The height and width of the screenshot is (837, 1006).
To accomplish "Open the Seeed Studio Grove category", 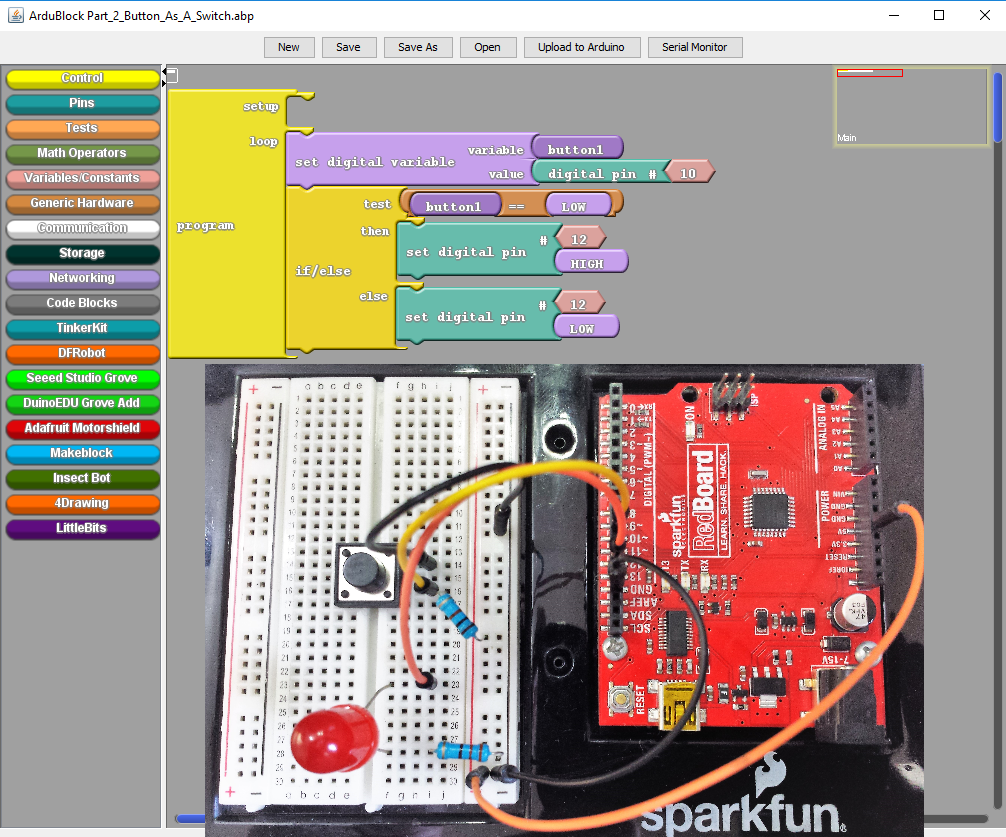I will (82, 378).
